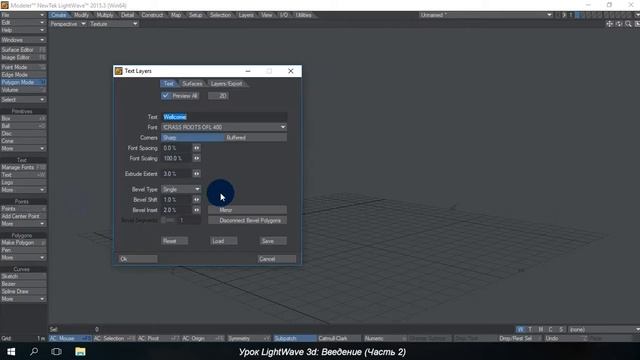Click the Text input field showing Welcome
Viewport: 640px width, 360px height.
224,117
